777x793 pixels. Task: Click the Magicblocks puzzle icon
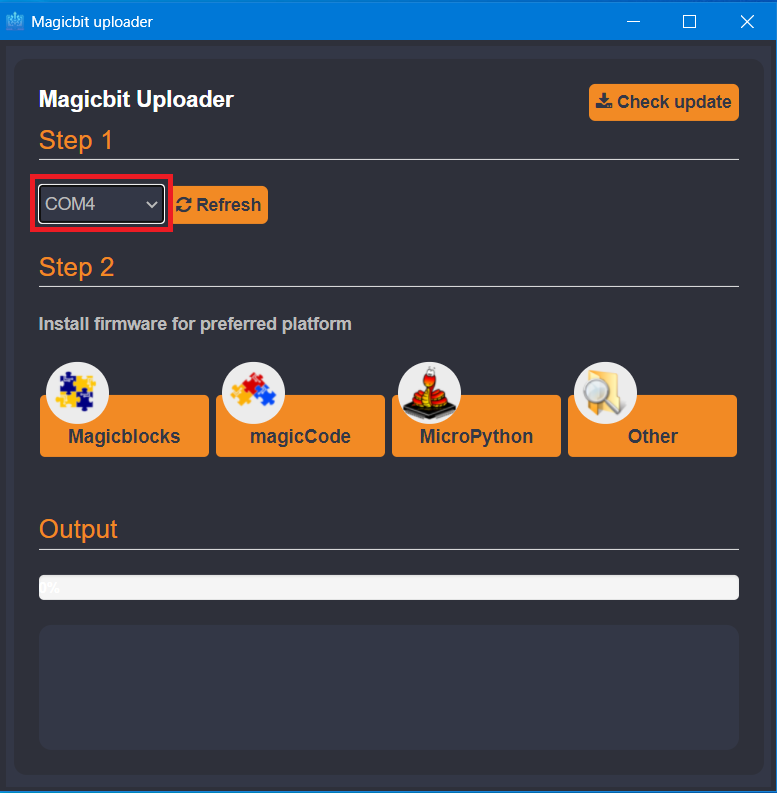click(x=77, y=392)
